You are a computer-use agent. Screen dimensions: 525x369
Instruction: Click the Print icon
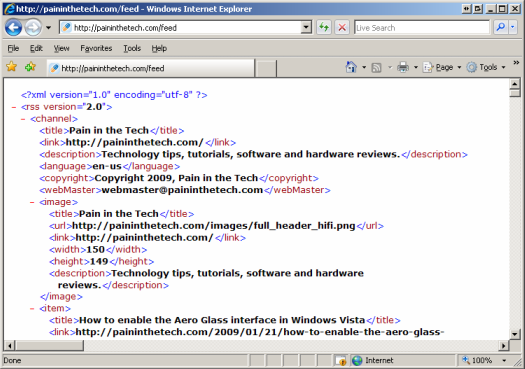pos(403,67)
